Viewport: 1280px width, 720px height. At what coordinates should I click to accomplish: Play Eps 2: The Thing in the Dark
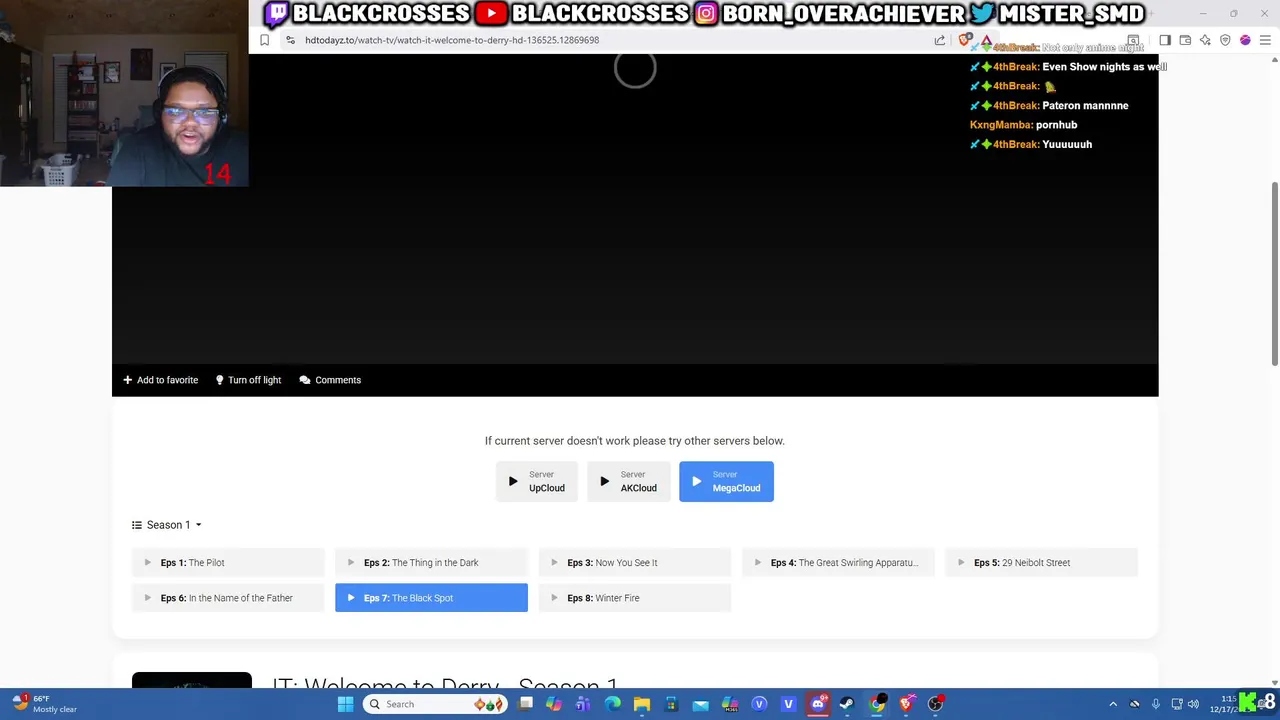431,562
